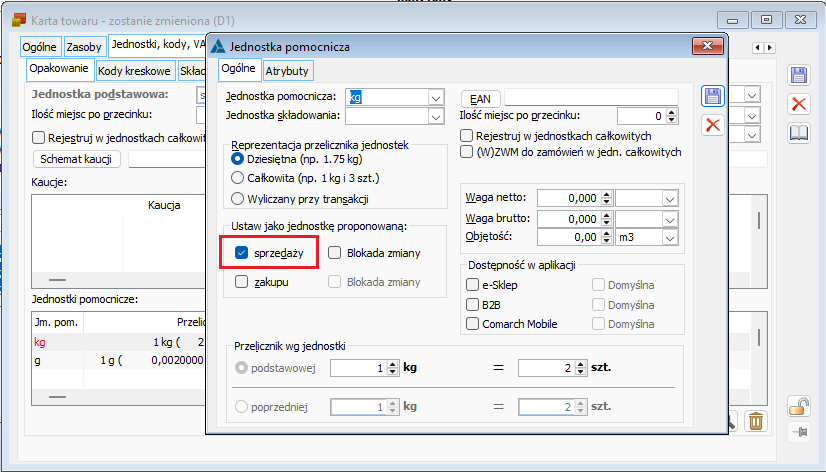Viewport: 826px width, 472px height.
Task: Select the kg row in Jednostki pomocnicze list
Action: [x=118, y=342]
